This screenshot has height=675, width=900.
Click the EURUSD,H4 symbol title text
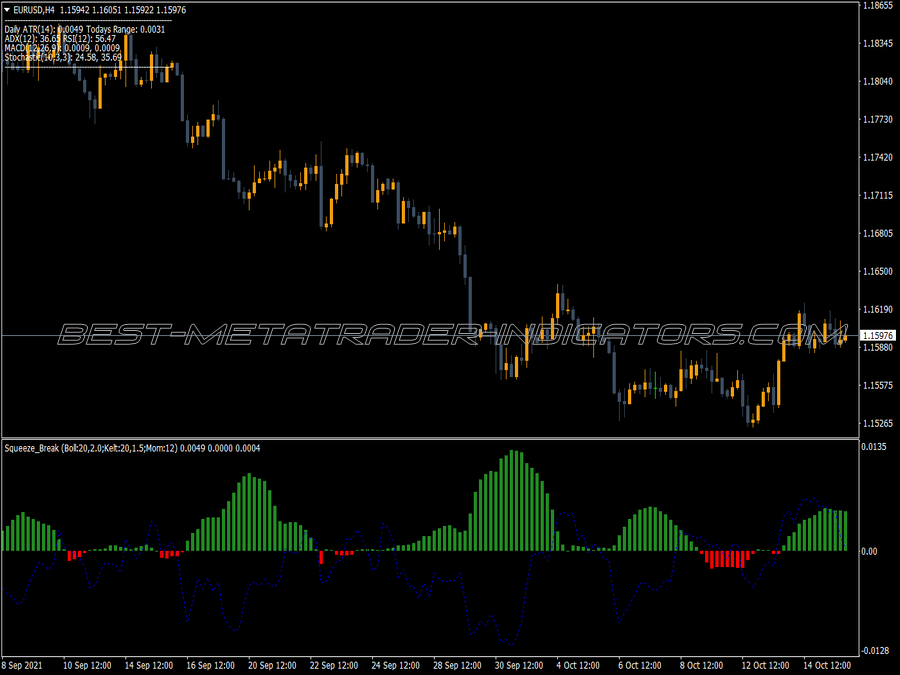point(34,10)
